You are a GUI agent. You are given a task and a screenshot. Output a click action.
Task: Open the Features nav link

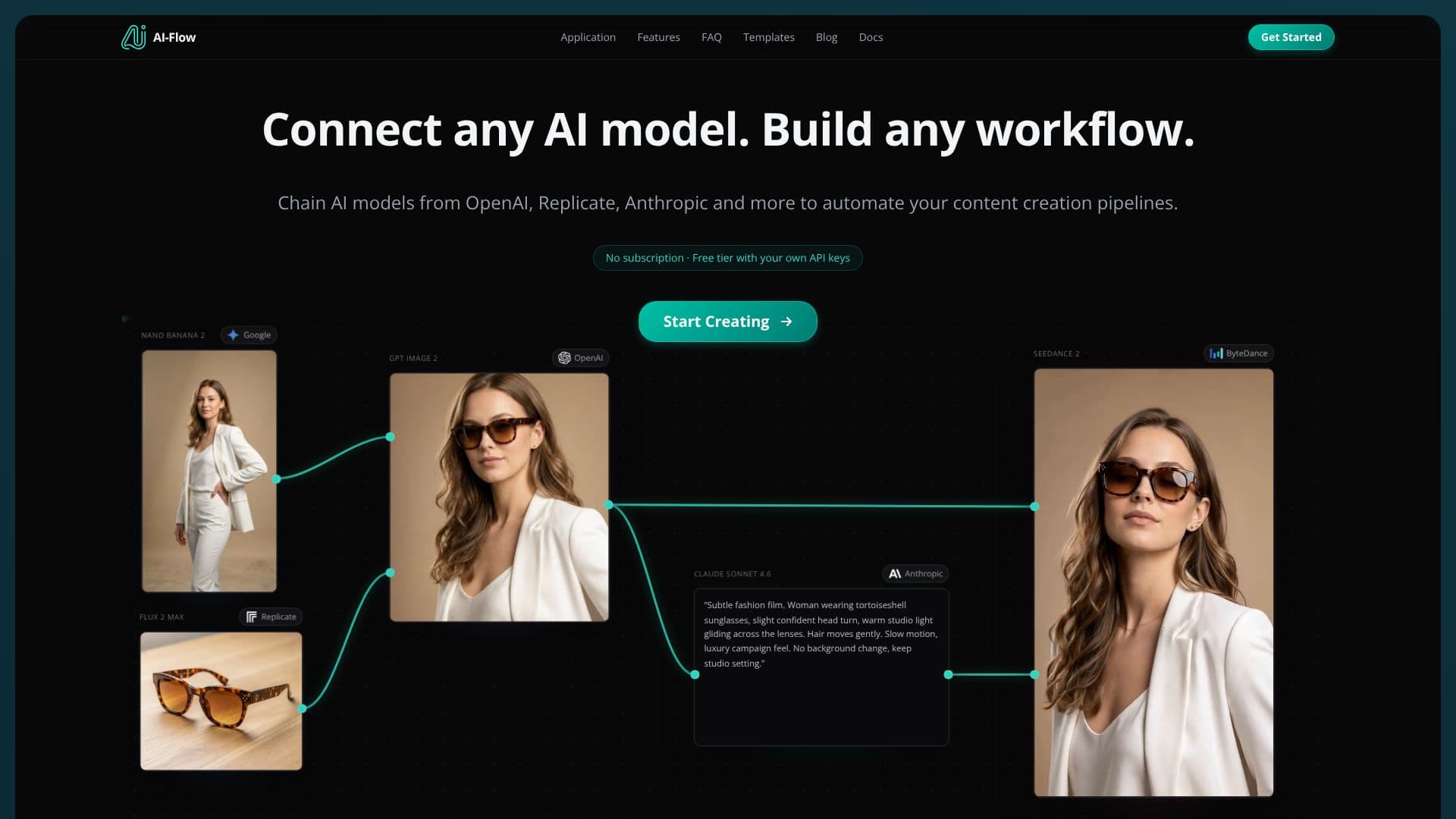pos(658,37)
